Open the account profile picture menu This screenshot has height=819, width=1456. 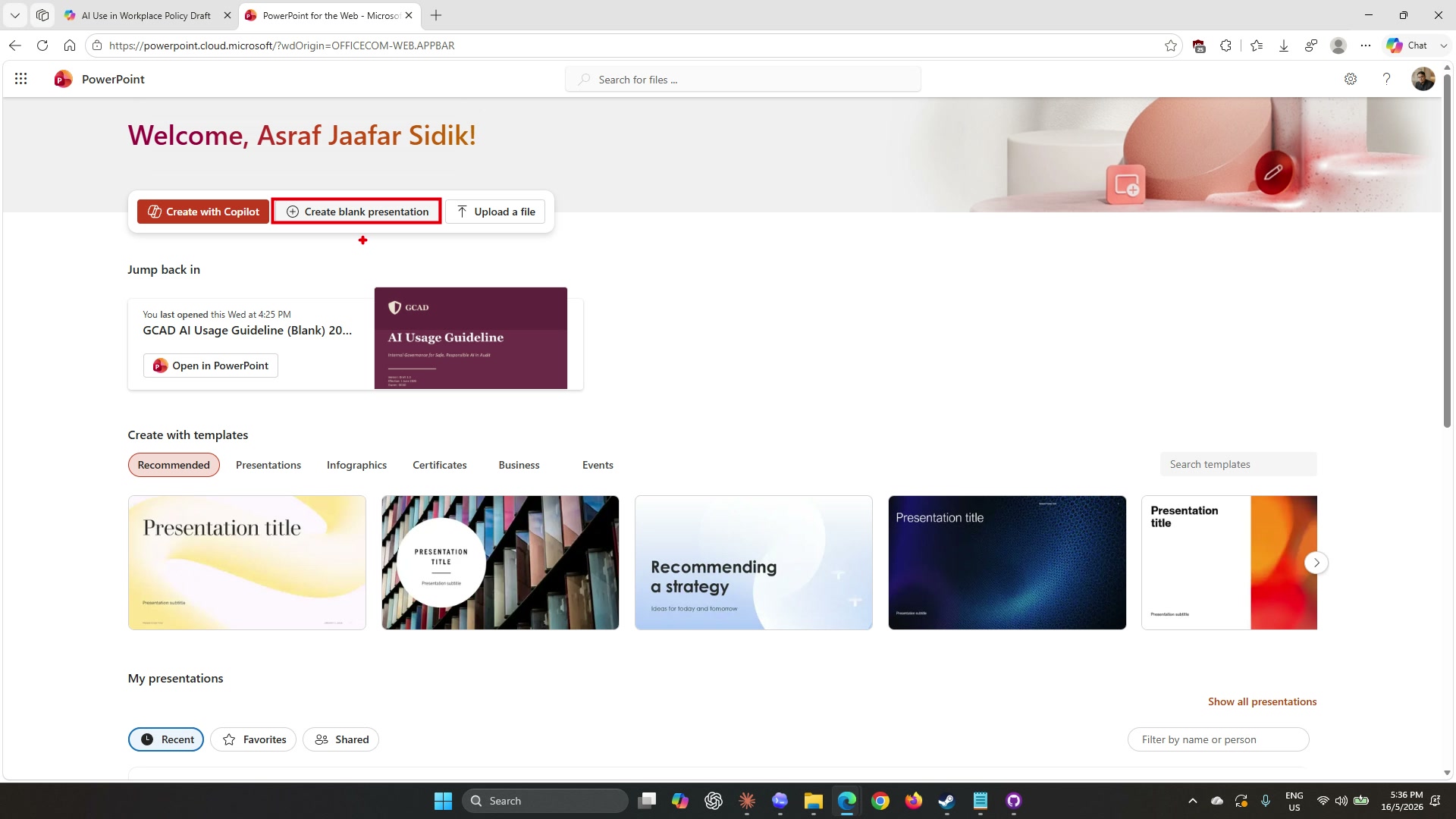[1423, 79]
